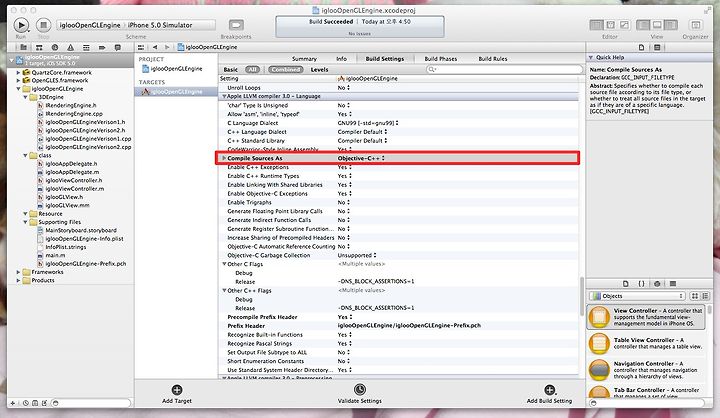The height and width of the screenshot is (418, 720).
Task: Open the Organizer window
Action: [x=696, y=25]
